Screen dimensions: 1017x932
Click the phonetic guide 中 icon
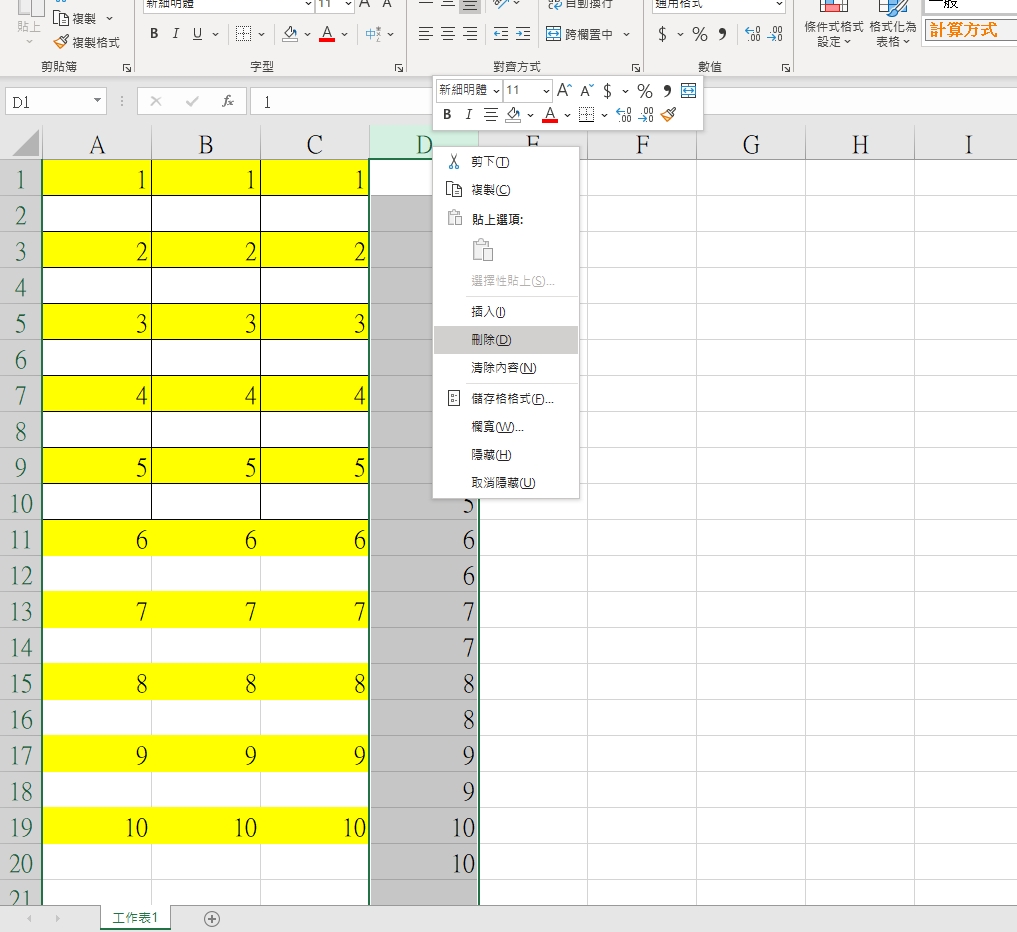pos(373,34)
